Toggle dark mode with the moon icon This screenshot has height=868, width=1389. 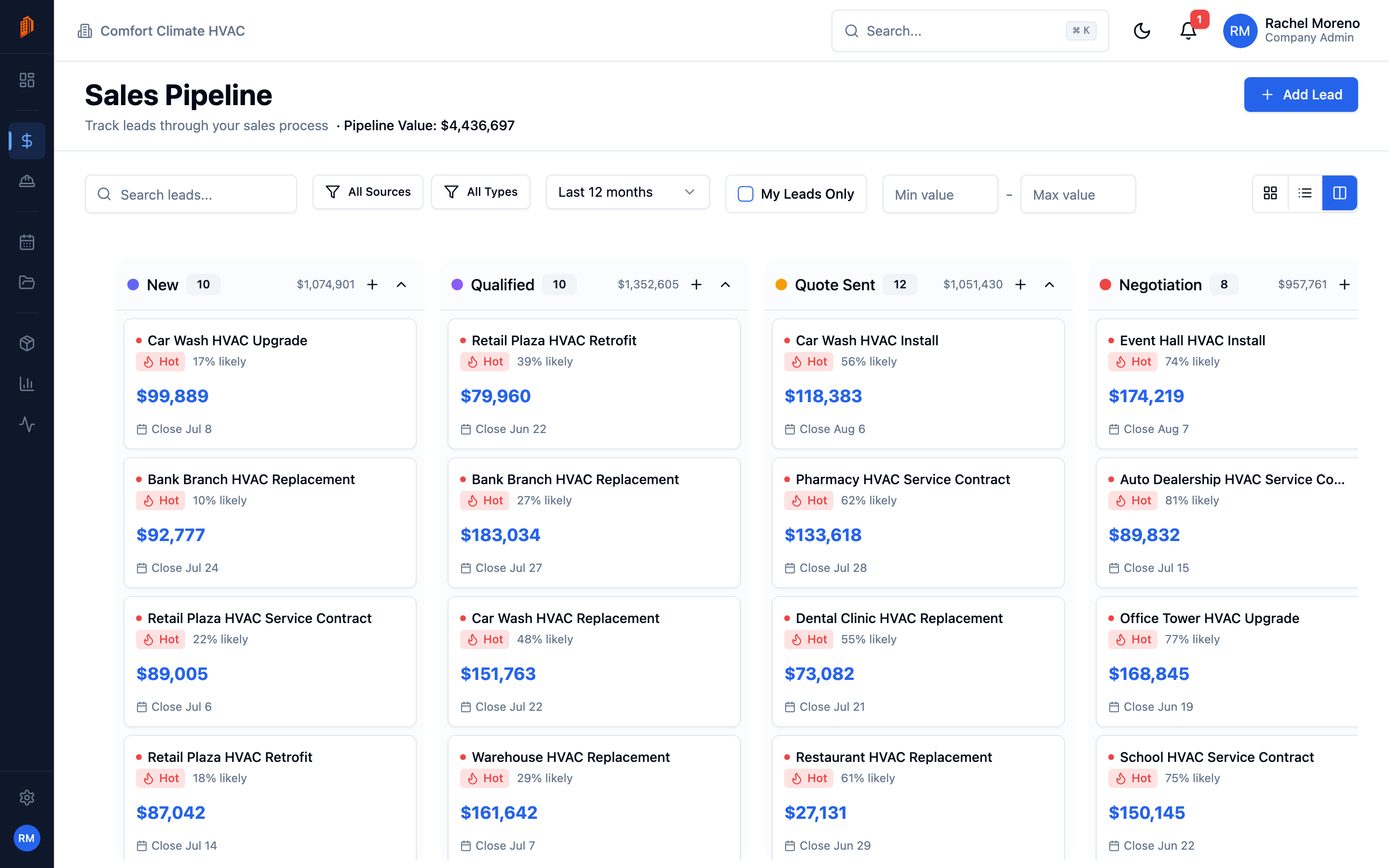click(x=1142, y=31)
